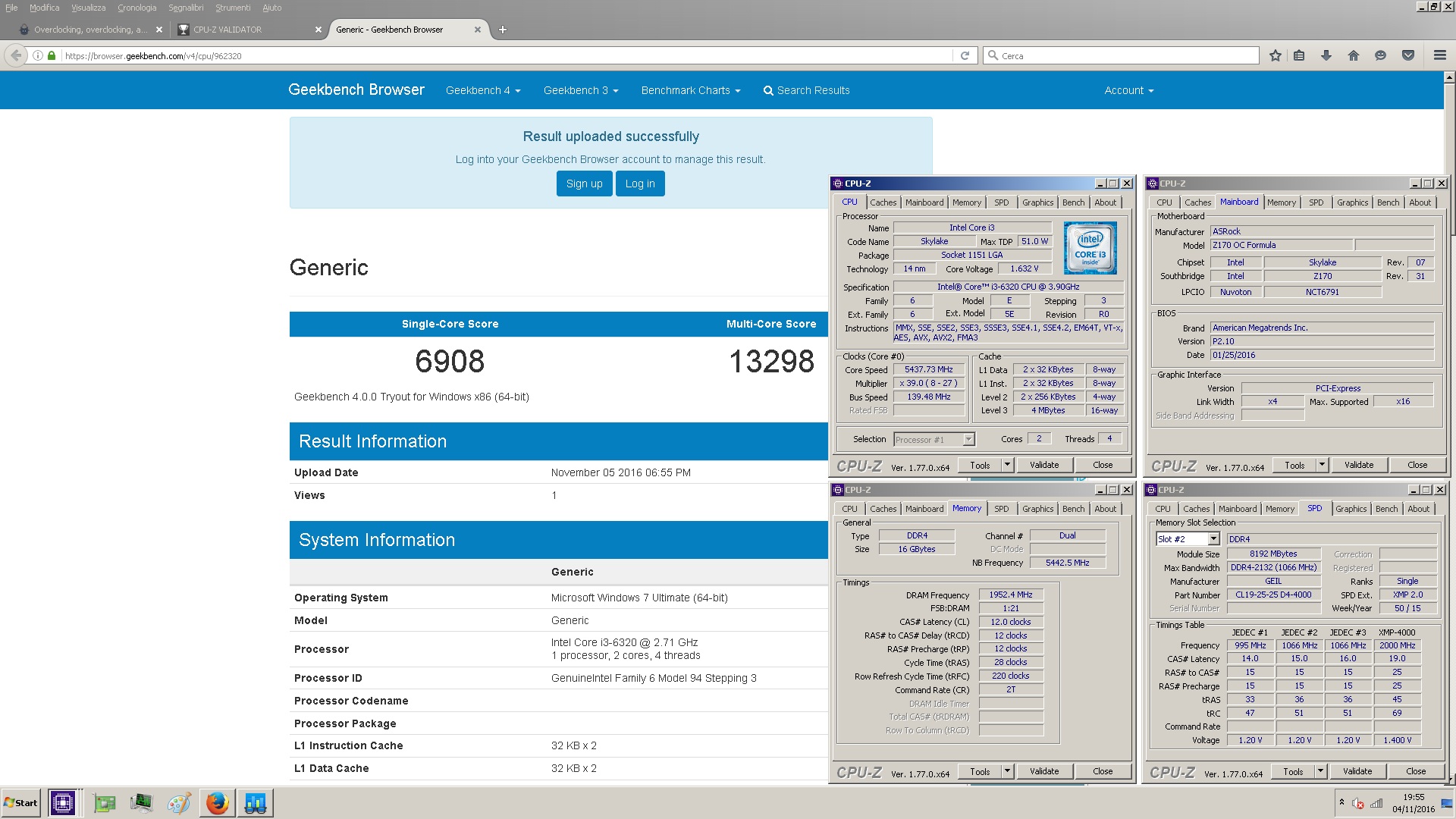The width and height of the screenshot is (1456, 819).
Task: Open the Segnalibri menu
Action: [x=186, y=8]
